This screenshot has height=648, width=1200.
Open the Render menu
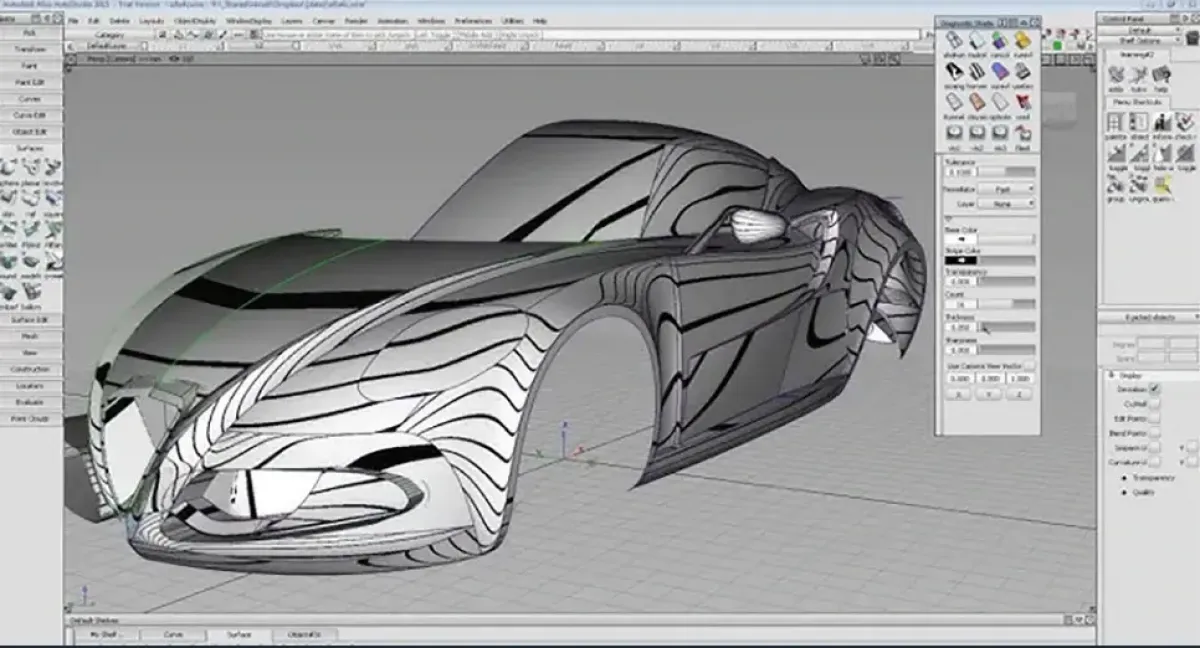[355, 20]
